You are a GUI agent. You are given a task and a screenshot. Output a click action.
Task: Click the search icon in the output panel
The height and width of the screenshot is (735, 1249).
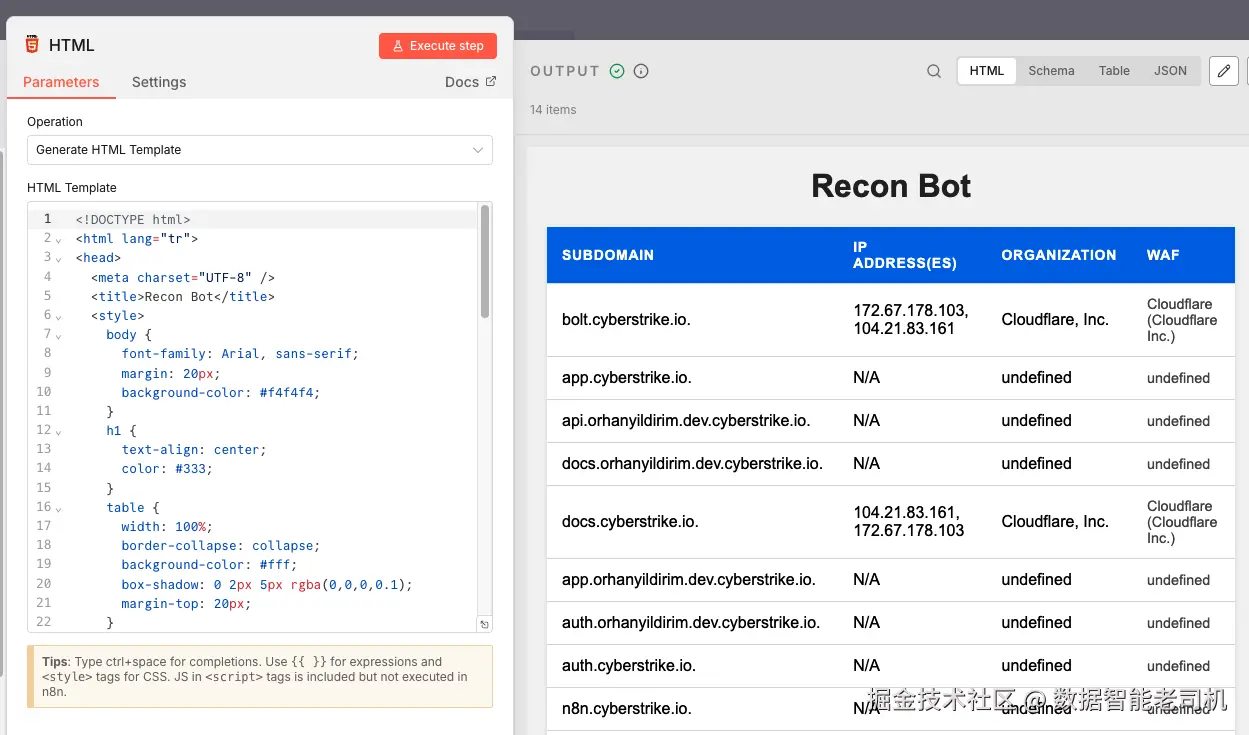(933, 71)
